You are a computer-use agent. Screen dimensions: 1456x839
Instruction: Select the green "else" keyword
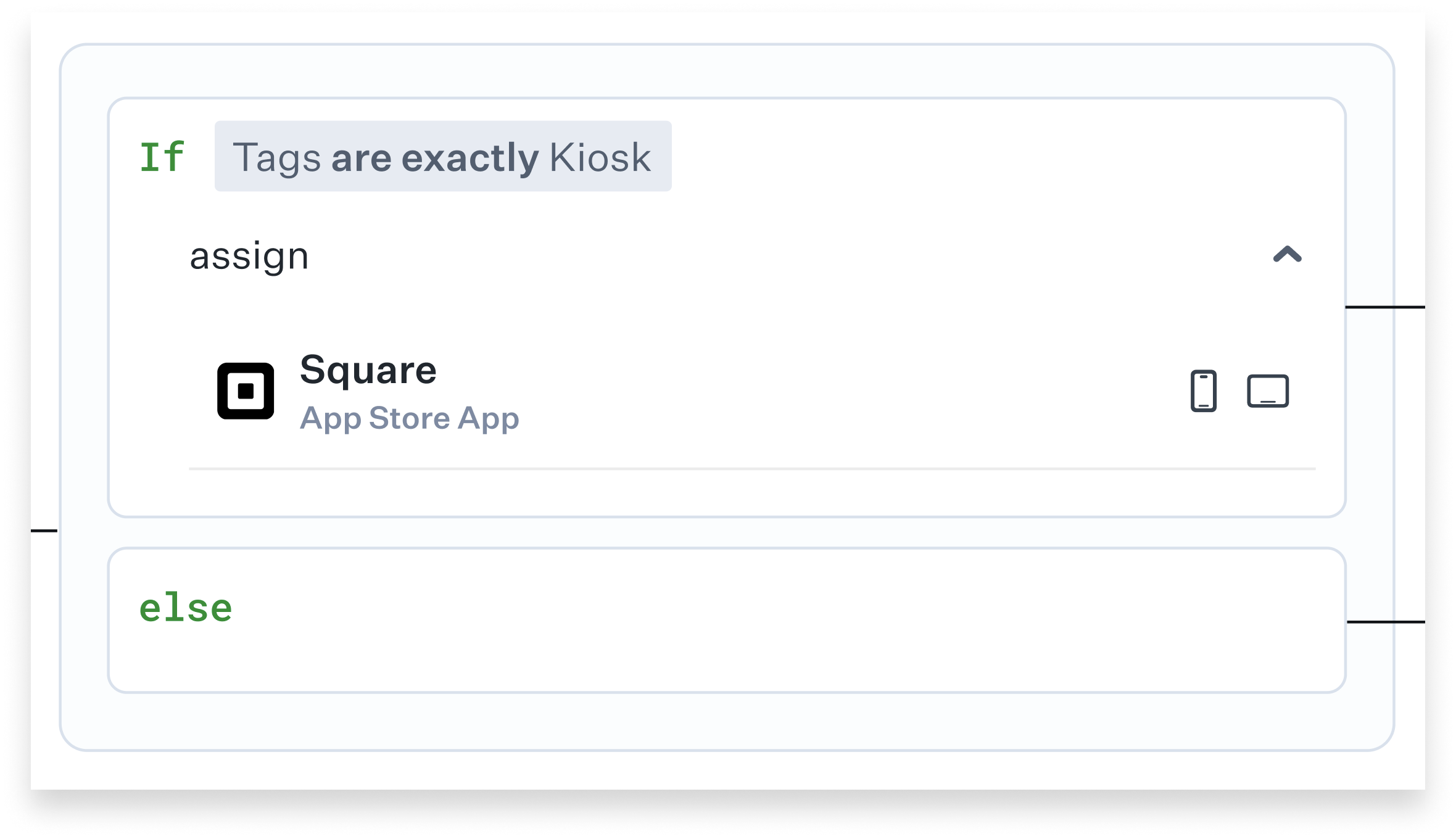point(186,608)
